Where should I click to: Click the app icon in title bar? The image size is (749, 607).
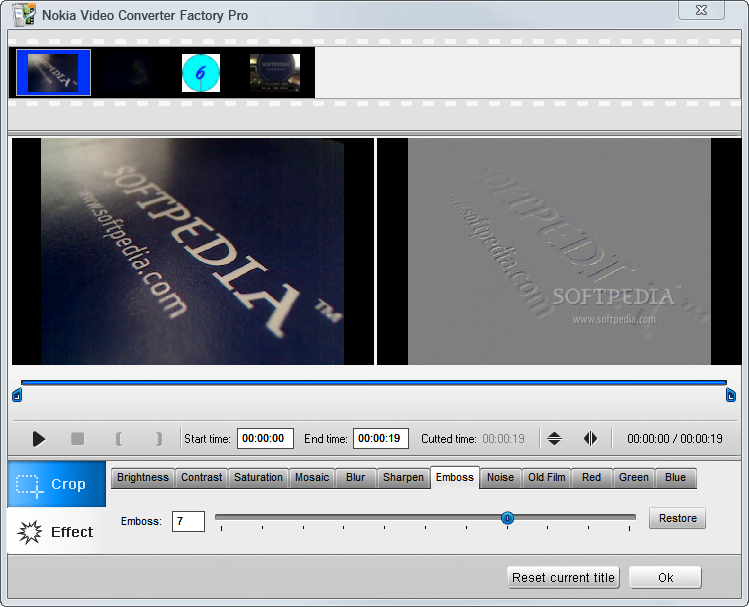pyautogui.click(x=23, y=15)
